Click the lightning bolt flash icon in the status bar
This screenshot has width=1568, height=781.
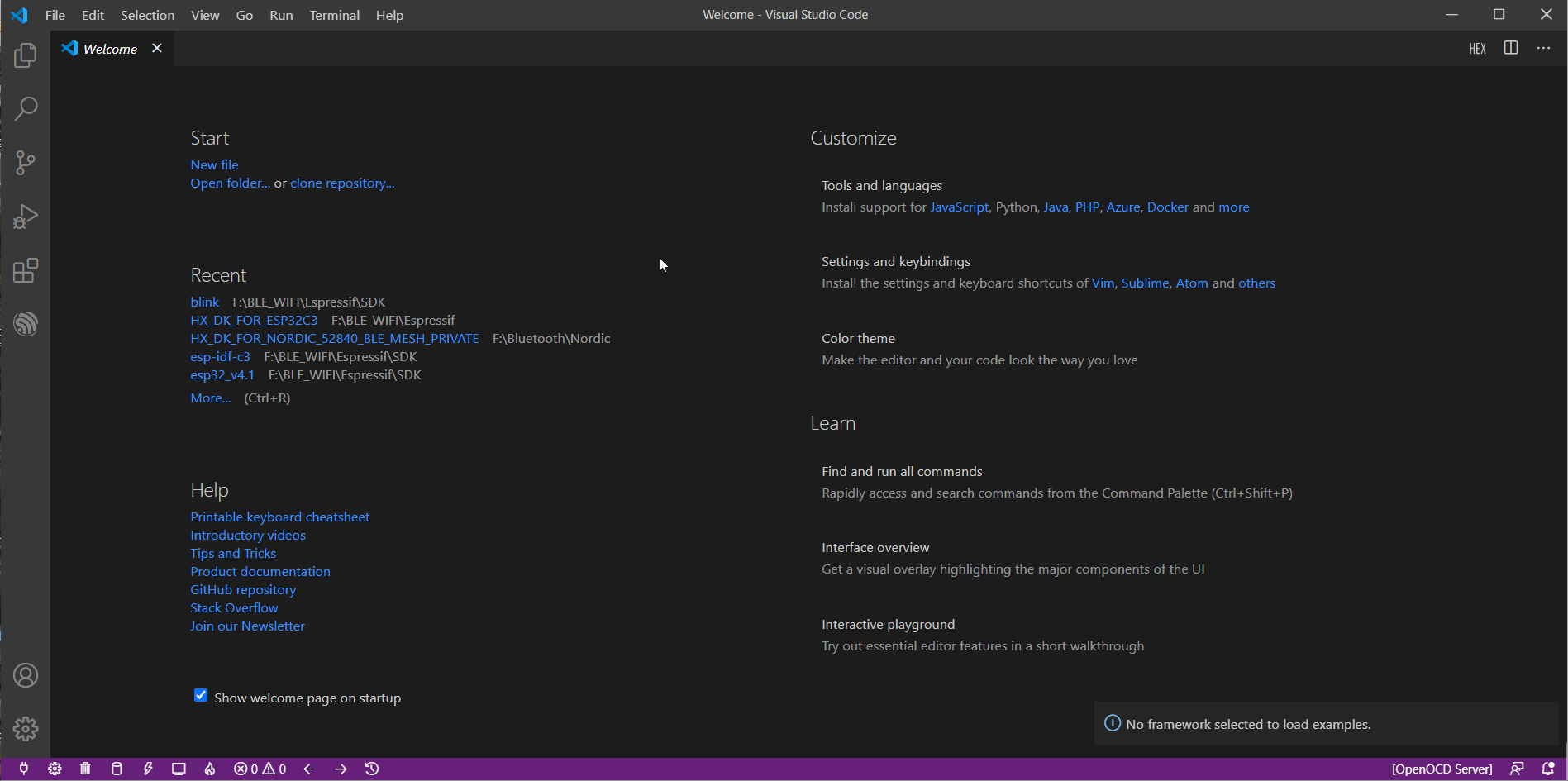pyautogui.click(x=148, y=769)
